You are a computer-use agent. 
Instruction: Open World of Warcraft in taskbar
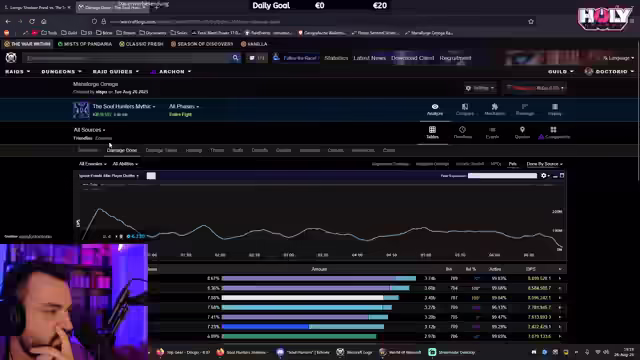400,352
